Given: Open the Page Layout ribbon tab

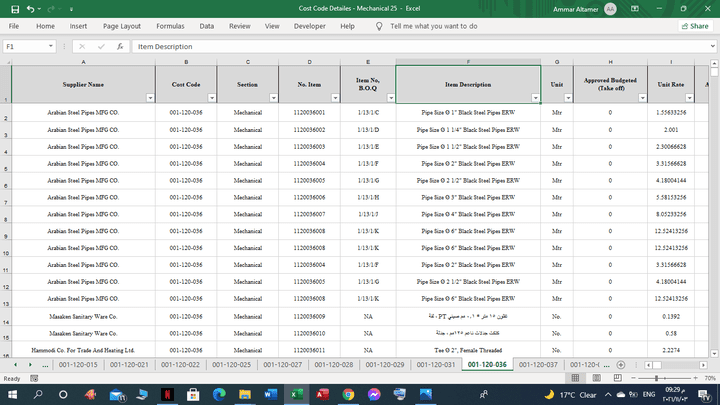Looking at the screenshot, I should pos(122,26).
